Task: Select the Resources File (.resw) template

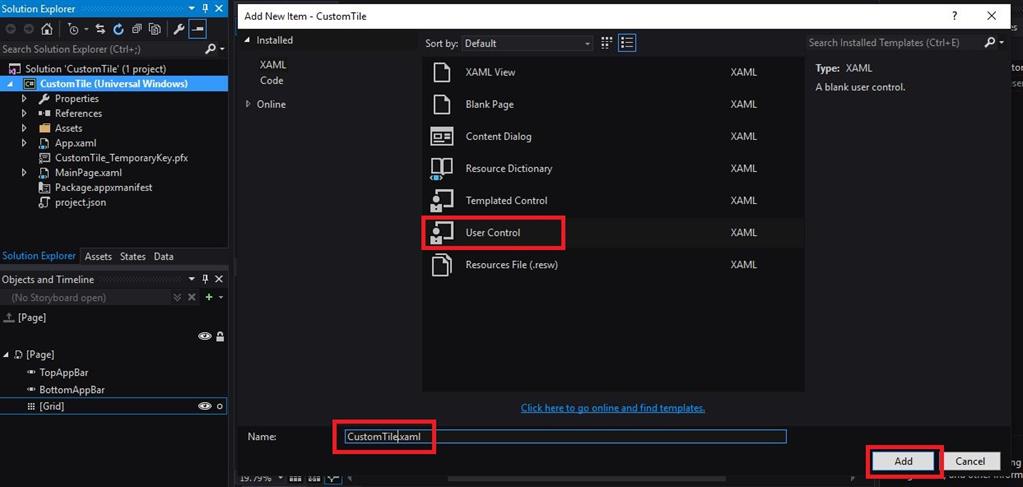Action: [613, 265]
